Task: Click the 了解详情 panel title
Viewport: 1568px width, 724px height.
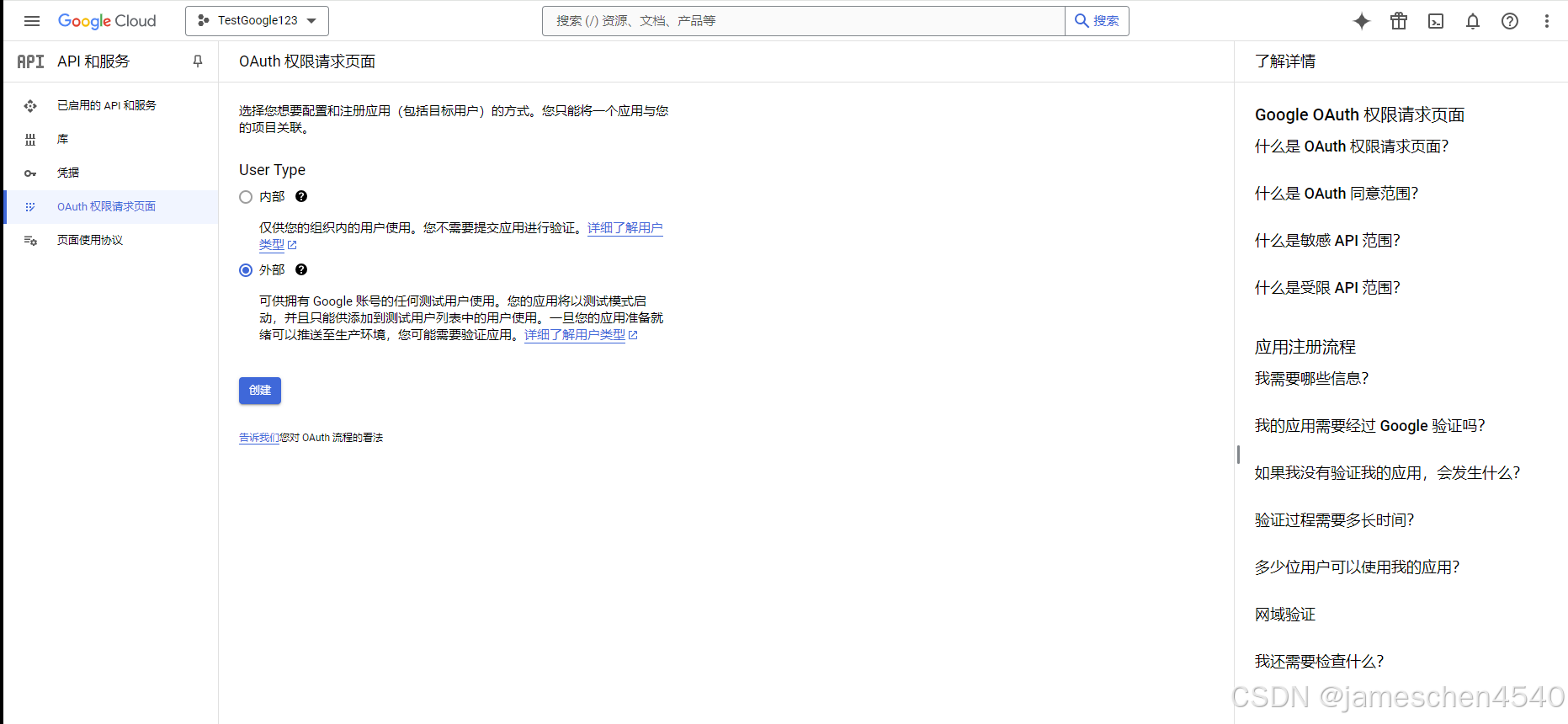Action: click(1285, 61)
